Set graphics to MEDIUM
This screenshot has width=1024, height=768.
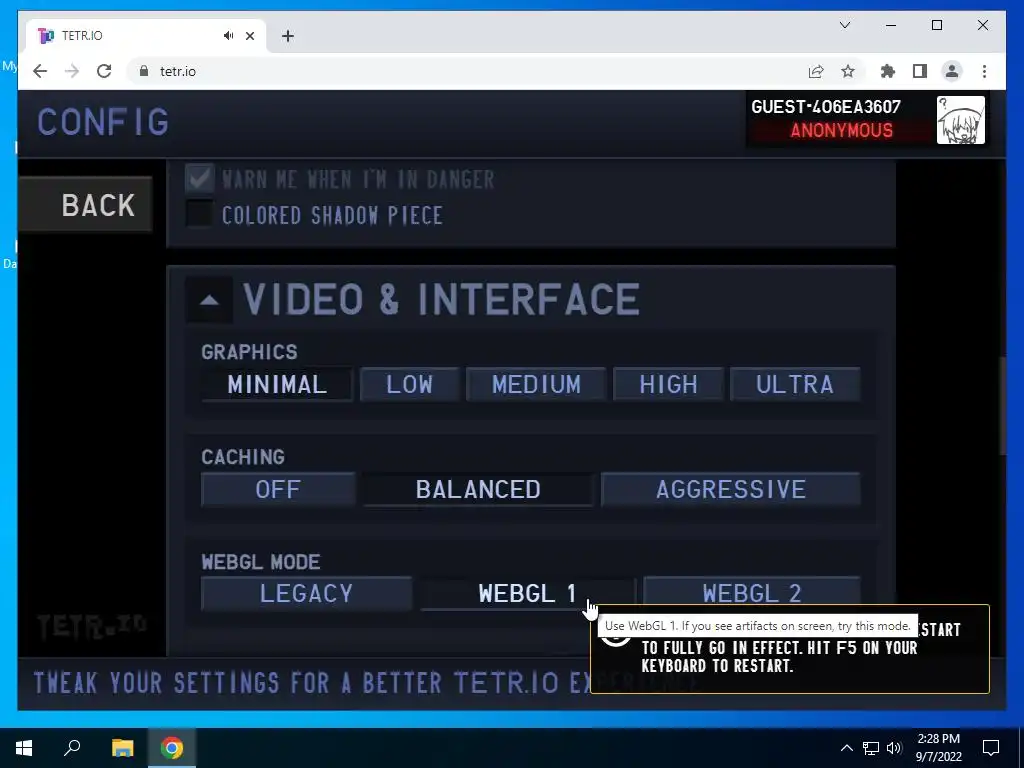536,384
